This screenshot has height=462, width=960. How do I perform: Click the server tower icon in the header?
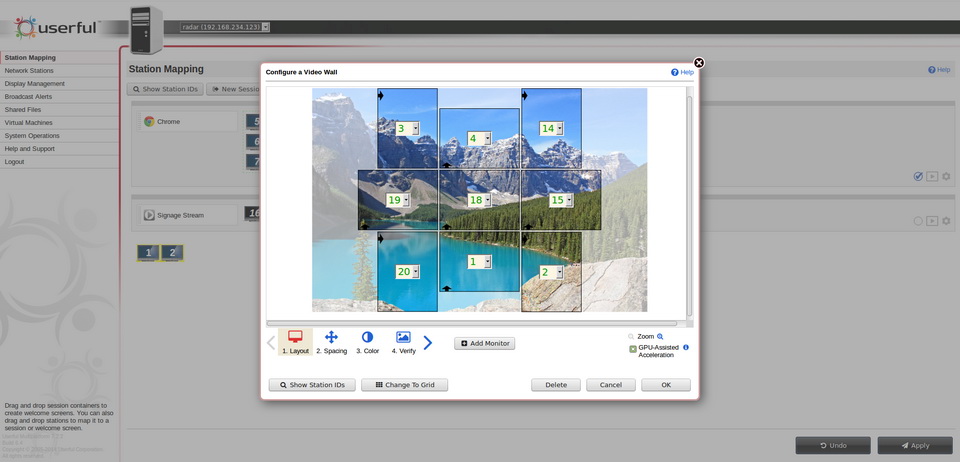(146, 30)
